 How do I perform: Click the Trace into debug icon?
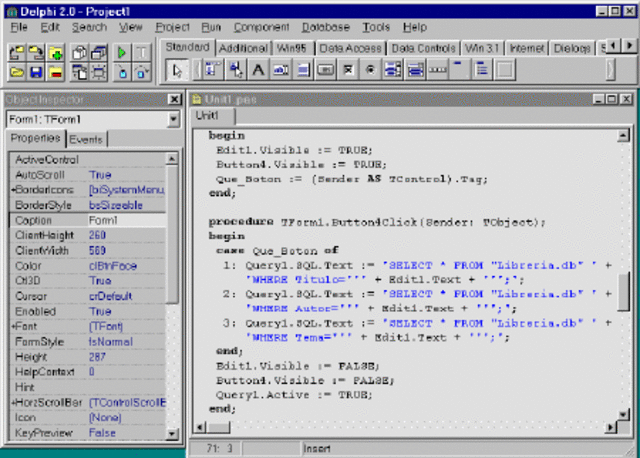(x=122, y=72)
